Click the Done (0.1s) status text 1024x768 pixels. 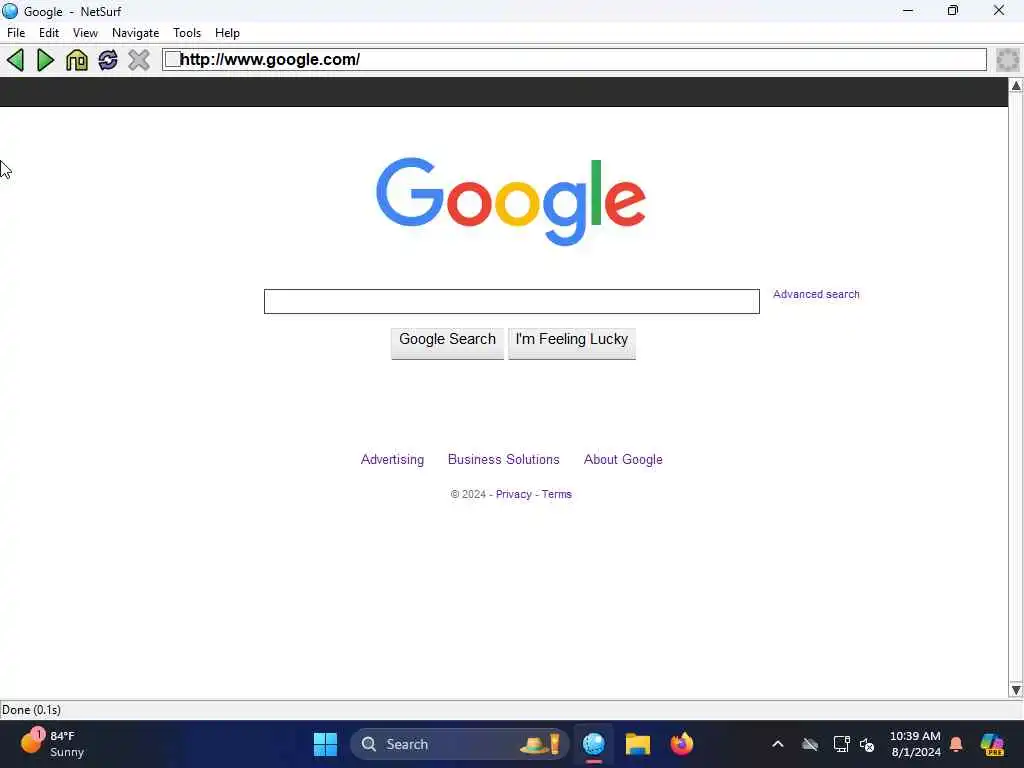pyautogui.click(x=31, y=710)
